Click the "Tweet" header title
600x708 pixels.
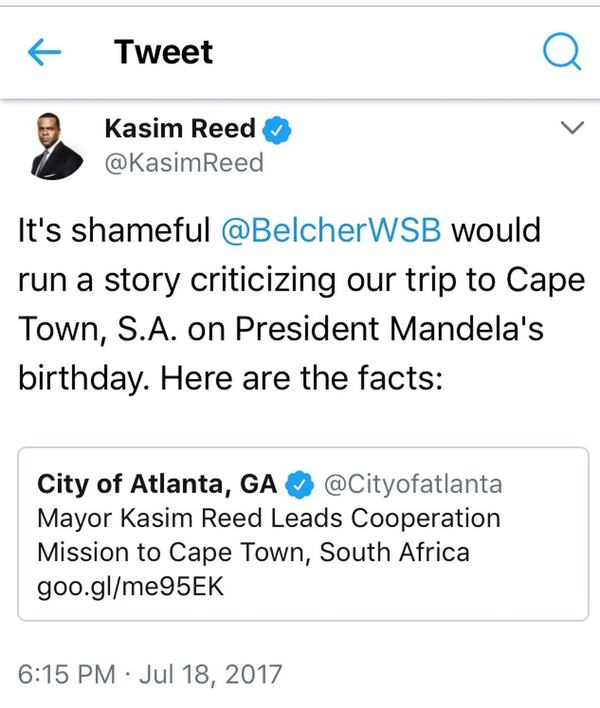click(x=163, y=52)
